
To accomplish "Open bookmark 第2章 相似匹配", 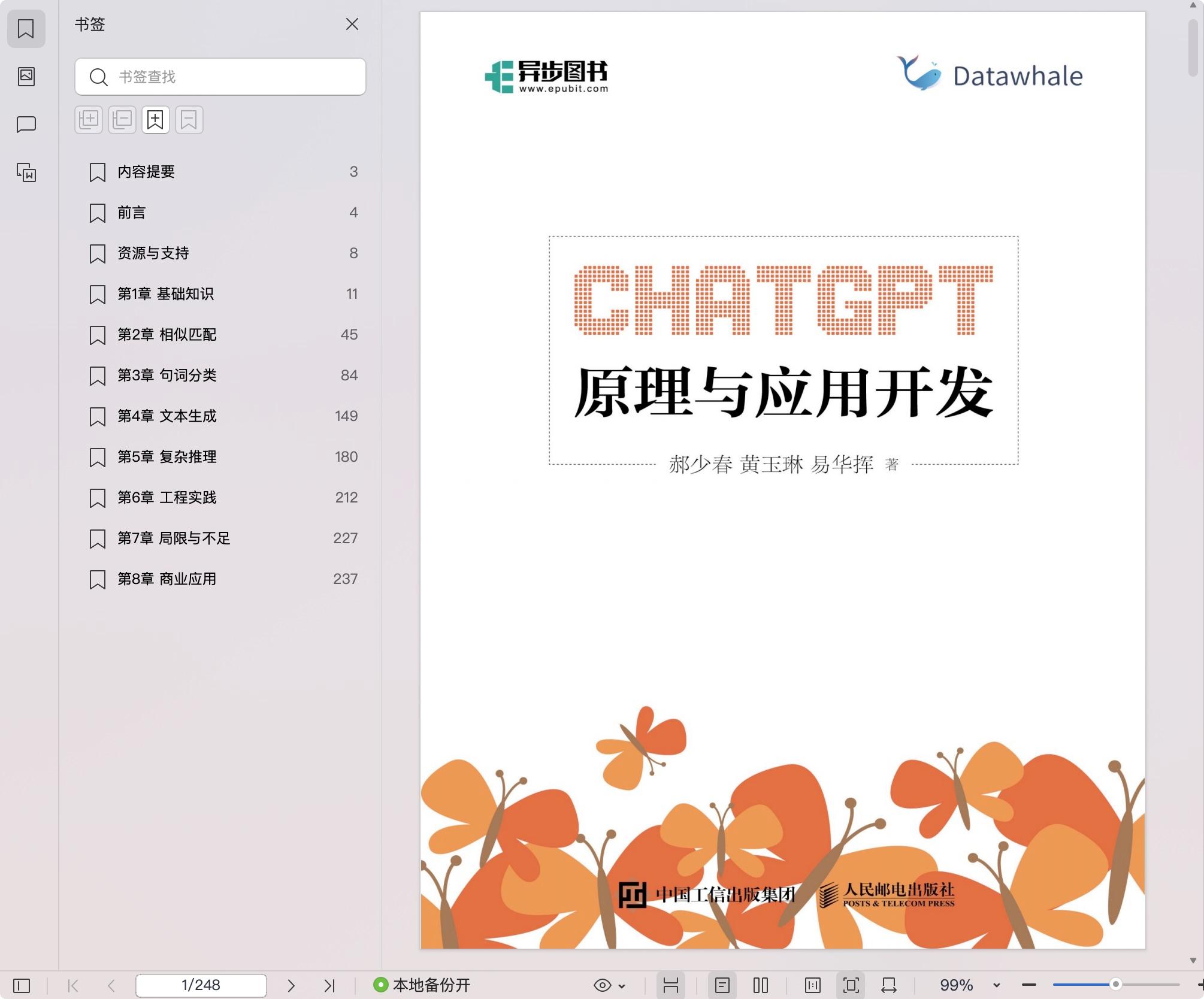I will coord(220,335).
